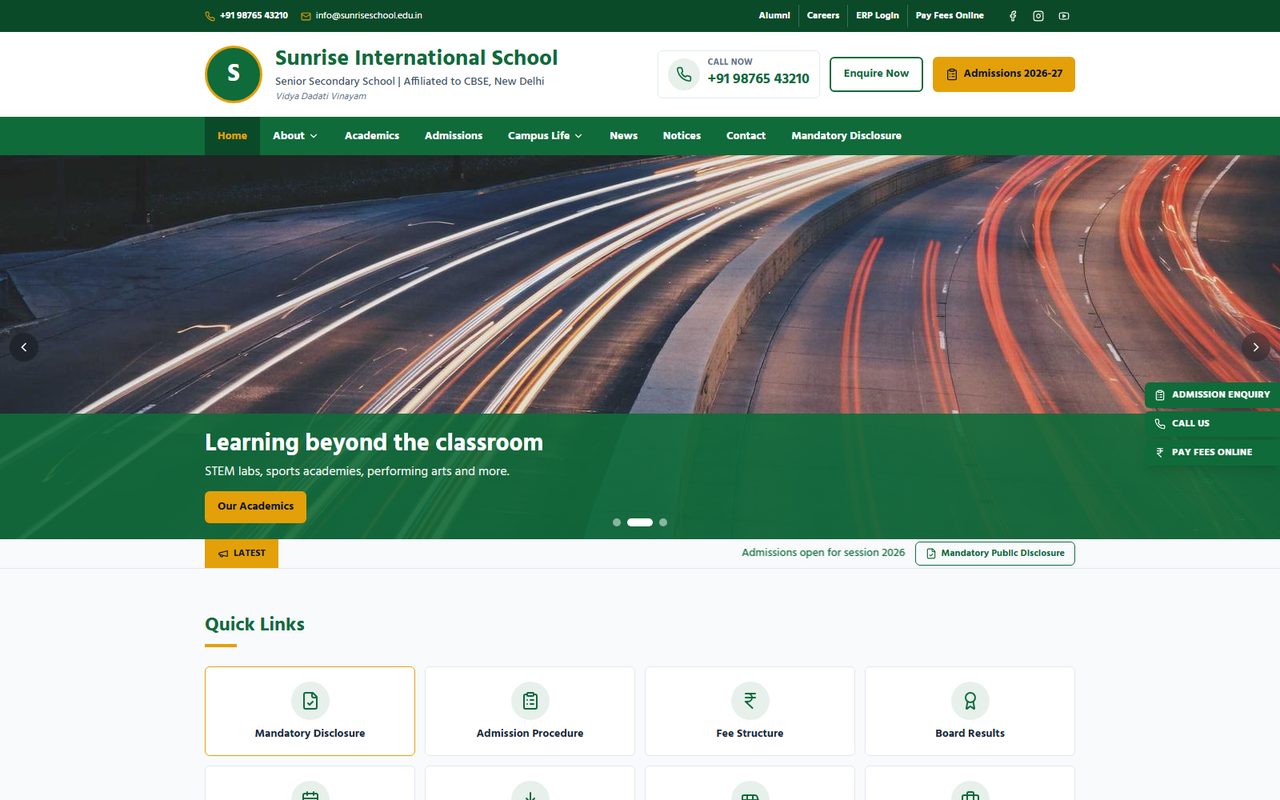Click the Mandatory Disclosure quick link icon
The image size is (1280, 800).
(310, 701)
